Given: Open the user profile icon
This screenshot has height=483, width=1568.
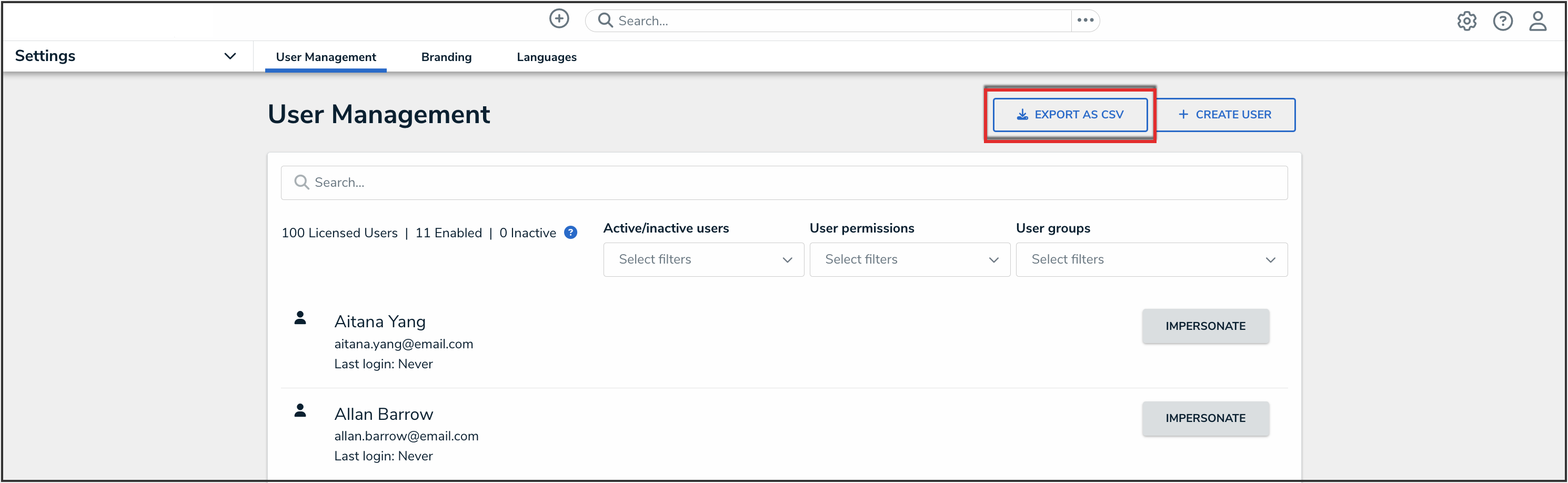Looking at the screenshot, I should (x=1537, y=21).
